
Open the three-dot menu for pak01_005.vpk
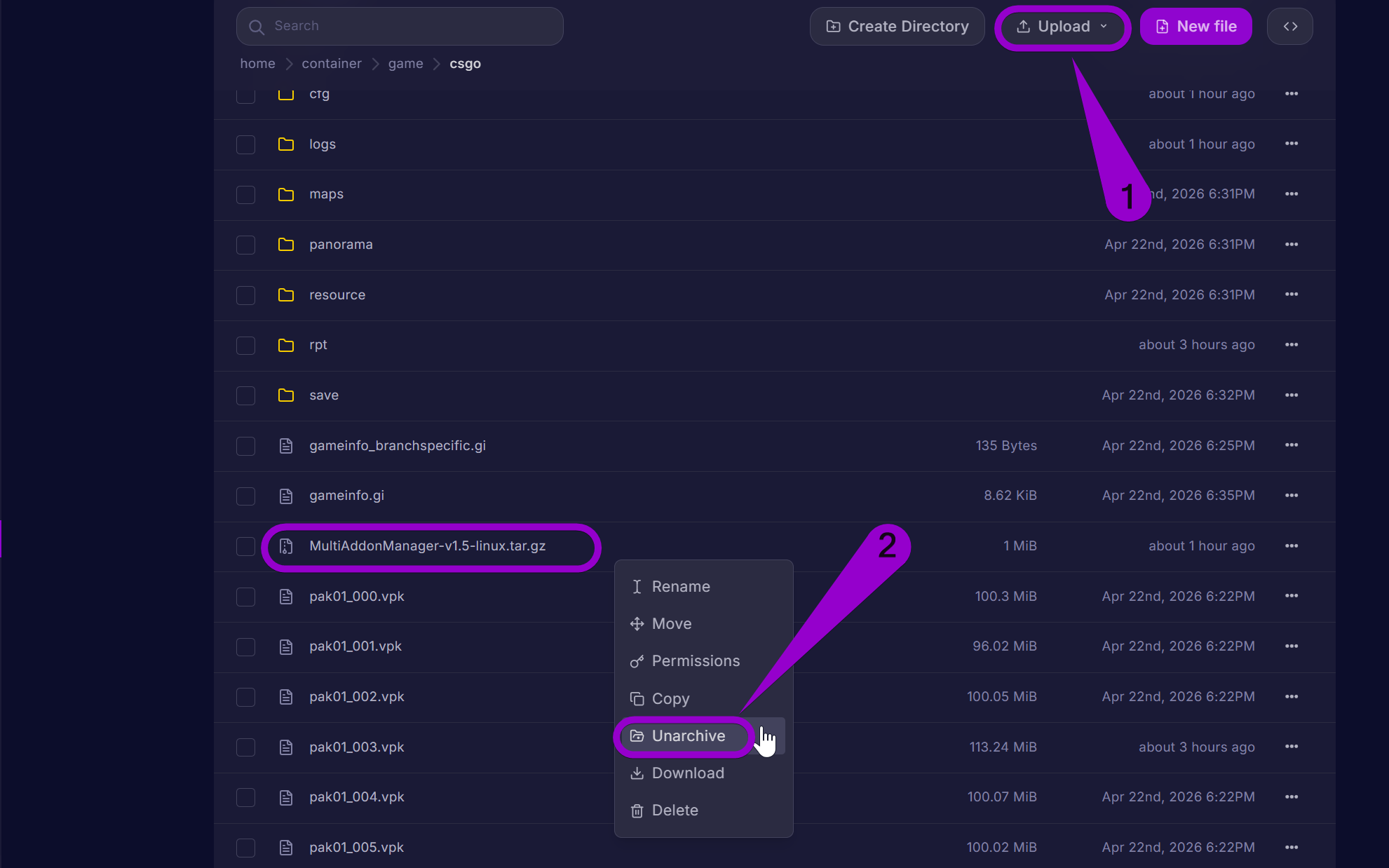click(x=1292, y=847)
